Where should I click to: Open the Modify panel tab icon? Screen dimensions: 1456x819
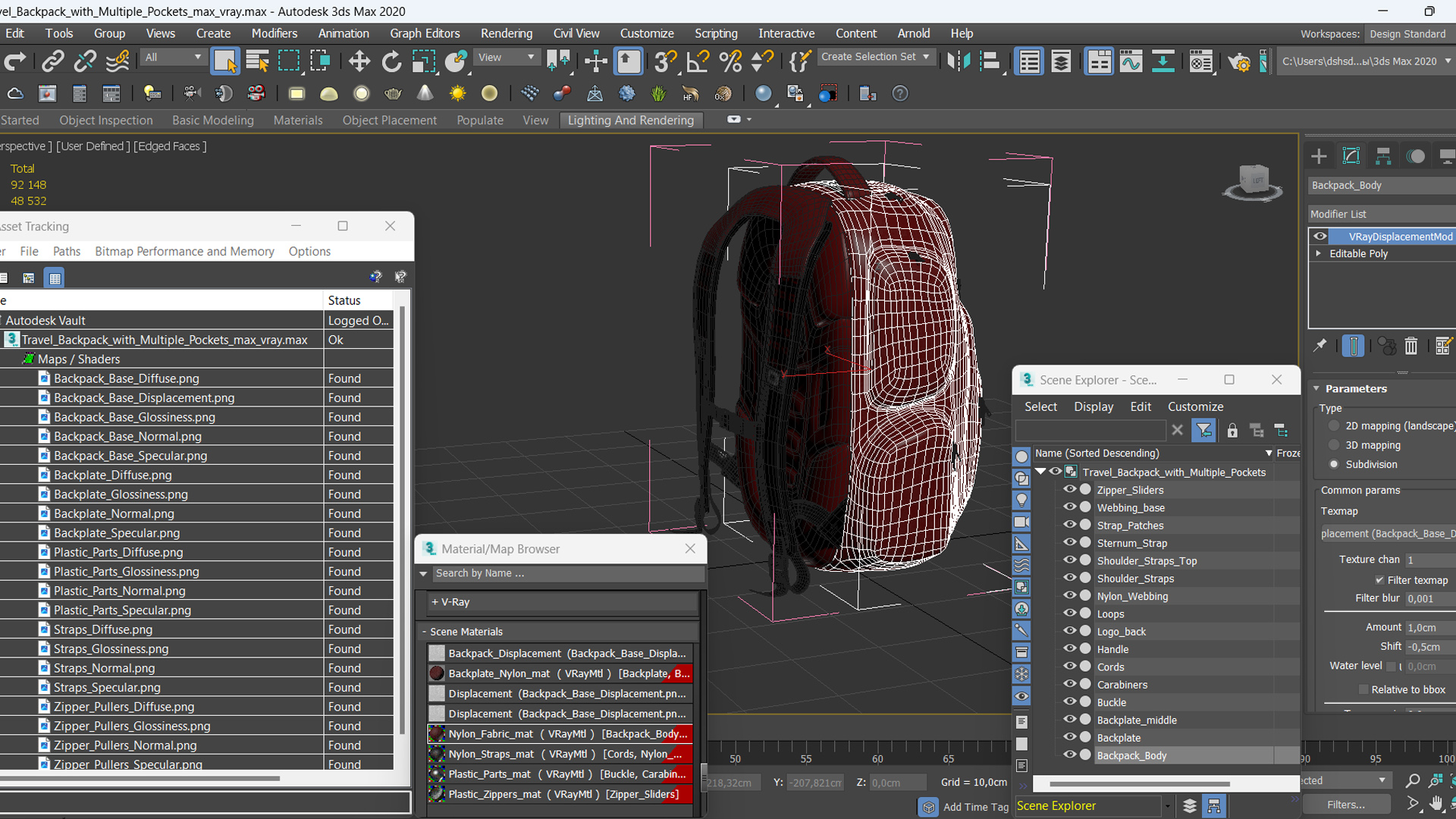tap(1351, 156)
